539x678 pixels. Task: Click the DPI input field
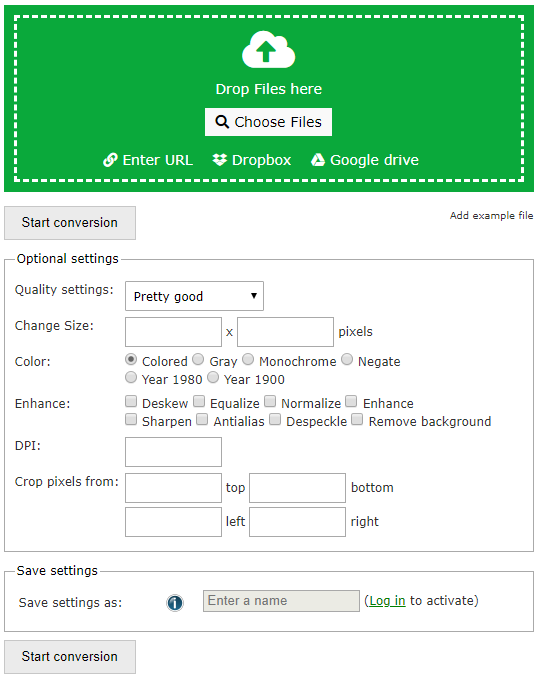(x=173, y=452)
